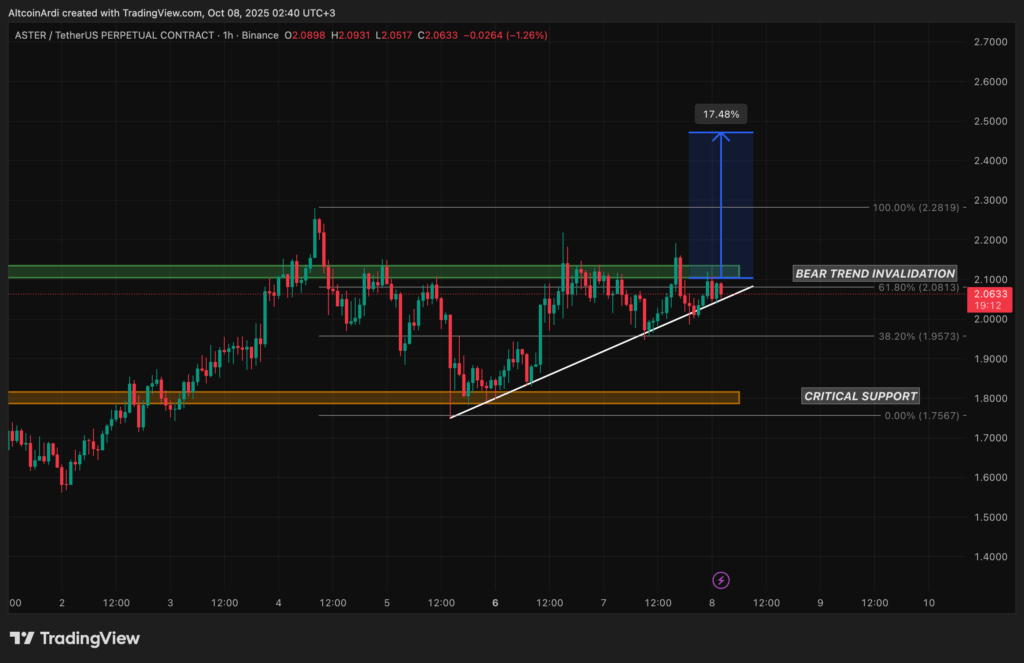1024x663 pixels.
Task: Click the BEAR TREND INVALIDATION label
Action: pyautogui.click(x=875, y=273)
